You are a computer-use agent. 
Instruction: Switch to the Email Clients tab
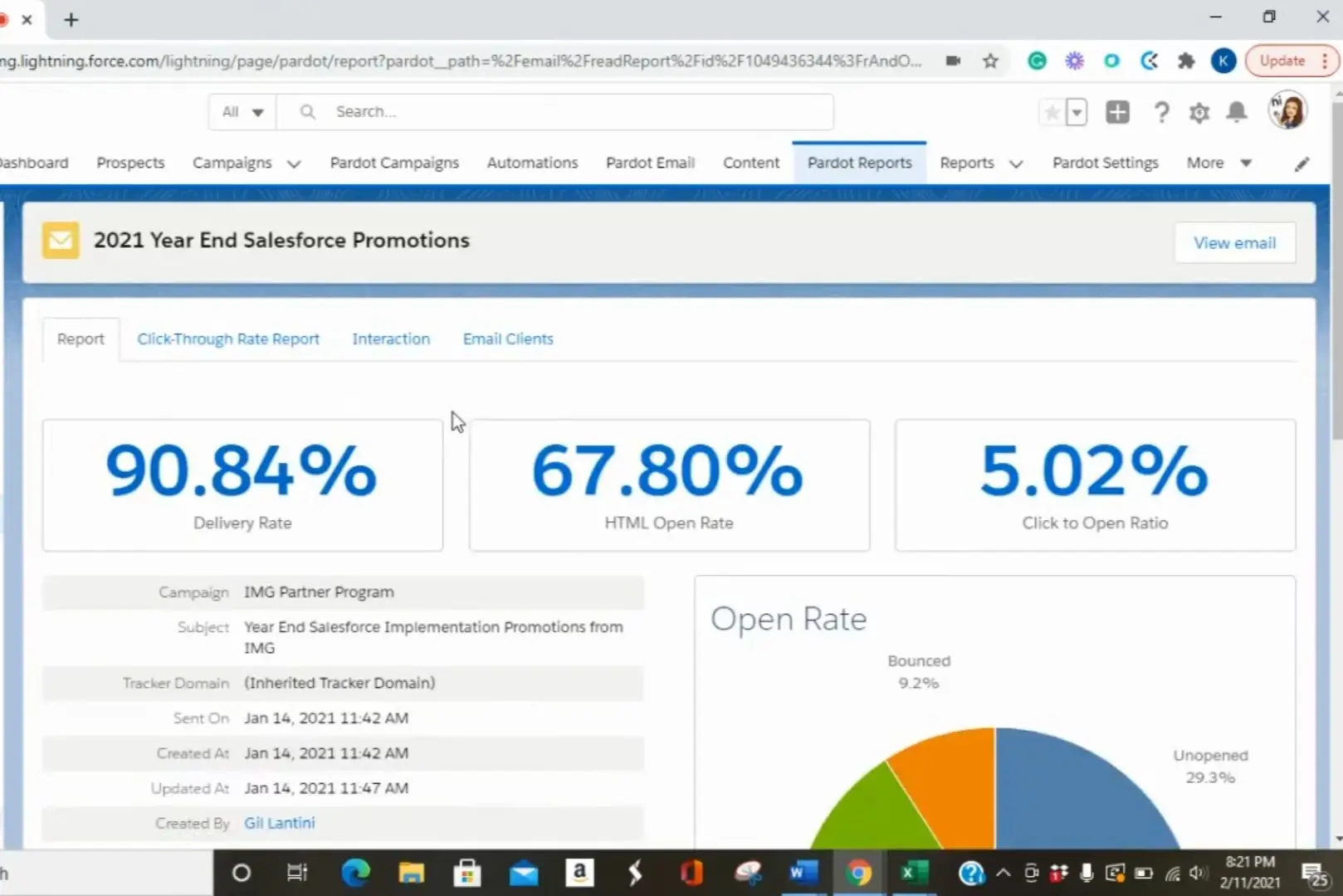coord(507,338)
